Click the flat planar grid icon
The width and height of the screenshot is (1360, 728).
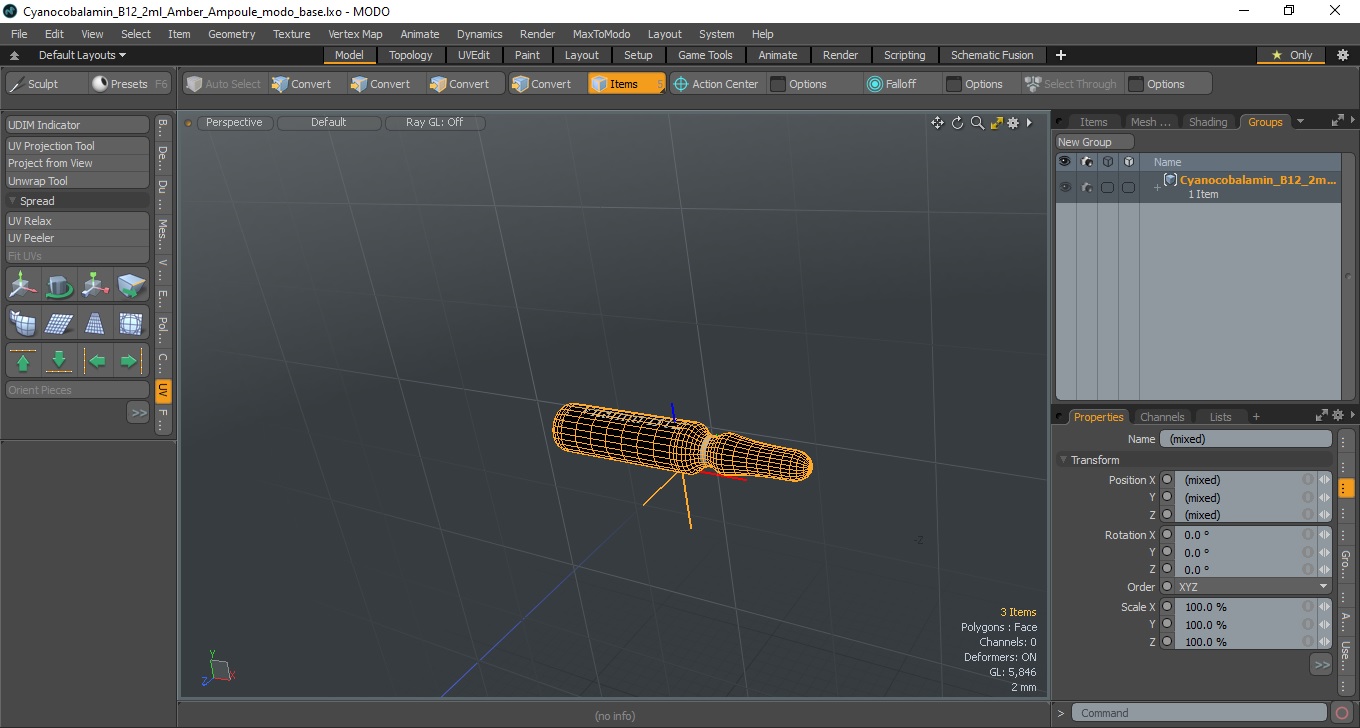pyautogui.click(x=59, y=323)
